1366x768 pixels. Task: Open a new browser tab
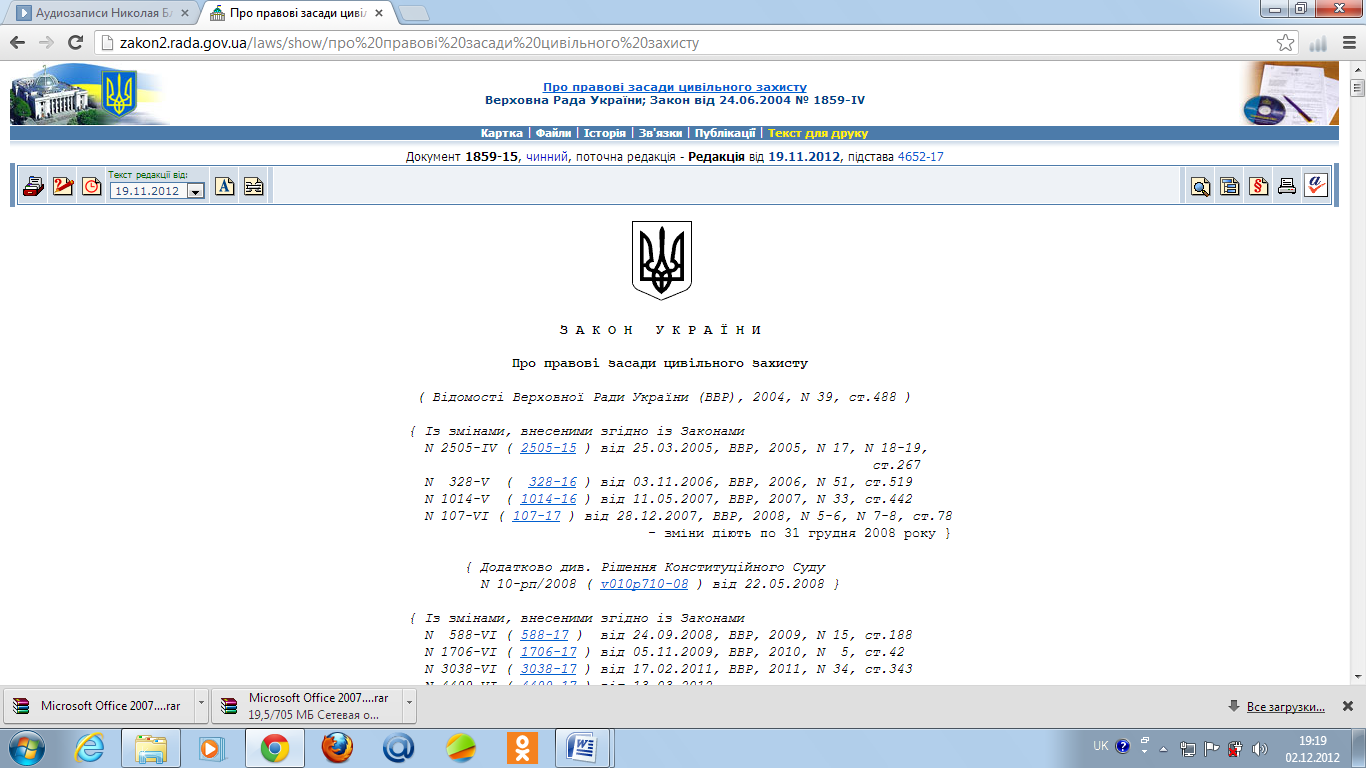point(413,13)
